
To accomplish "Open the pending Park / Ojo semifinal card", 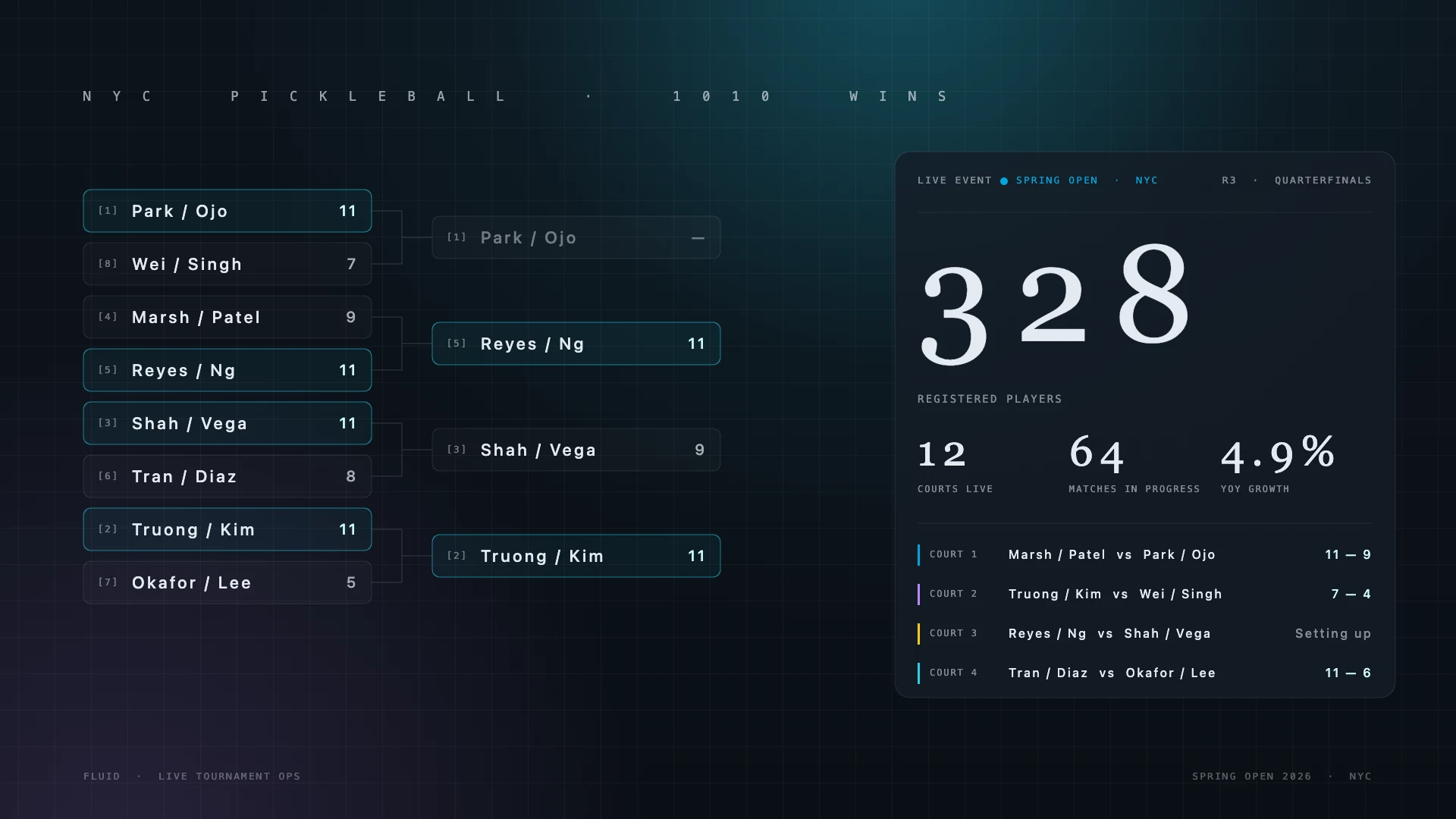I will [x=576, y=237].
